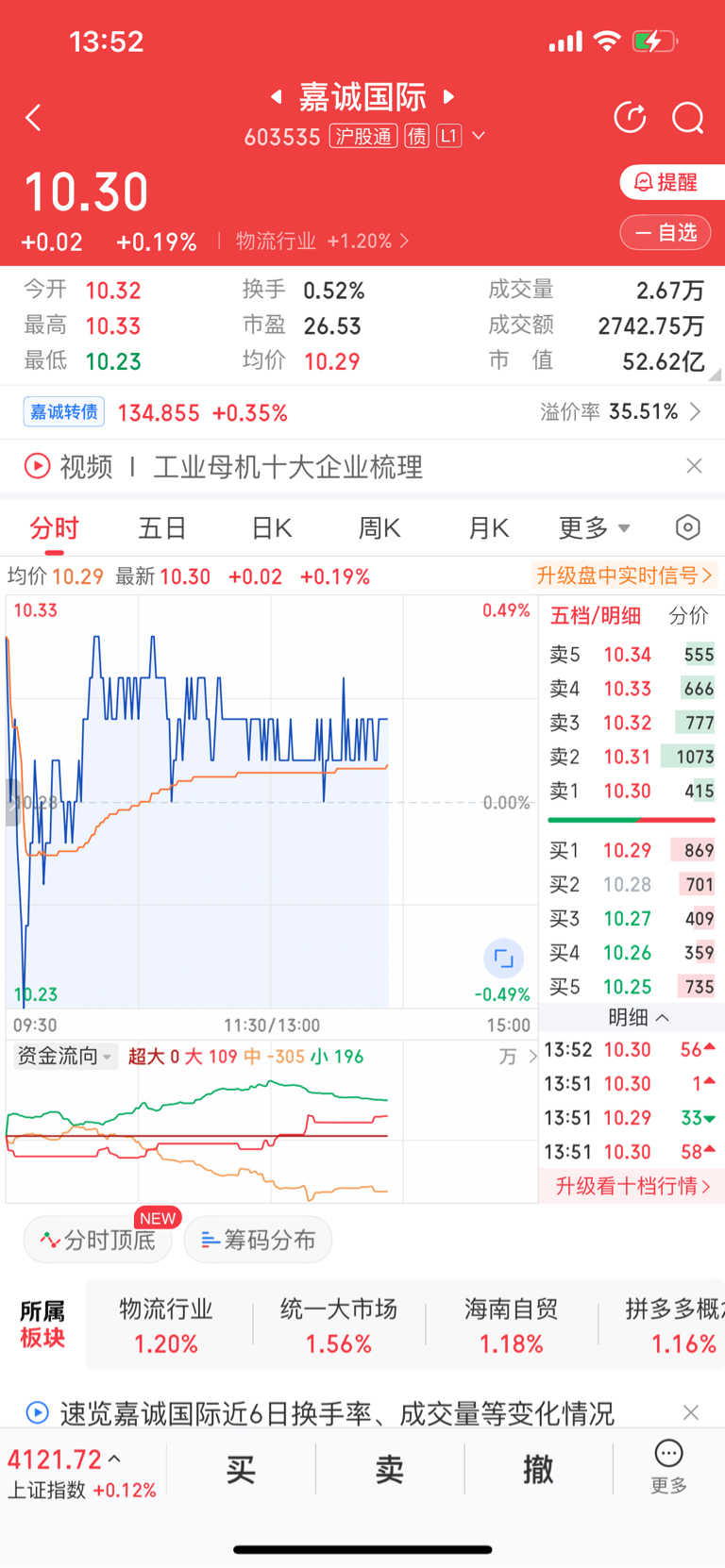Image resolution: width=725 pixels, height=1568 pixels.
Task: Tap the play icon beside 速览嘉诚国际
Action: pyautogui.click(x=37, y=1412)
